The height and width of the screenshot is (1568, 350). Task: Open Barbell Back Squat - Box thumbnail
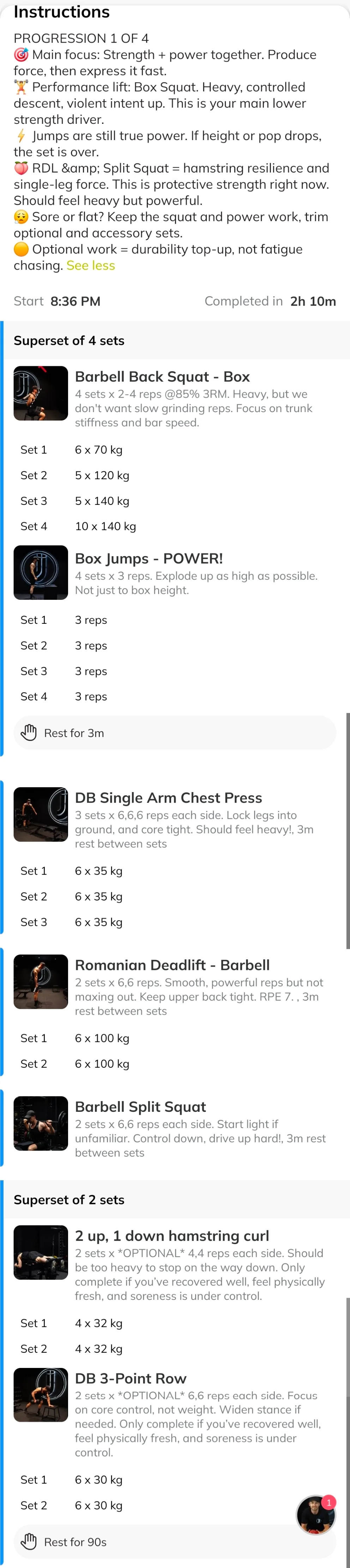click(41, 393)
